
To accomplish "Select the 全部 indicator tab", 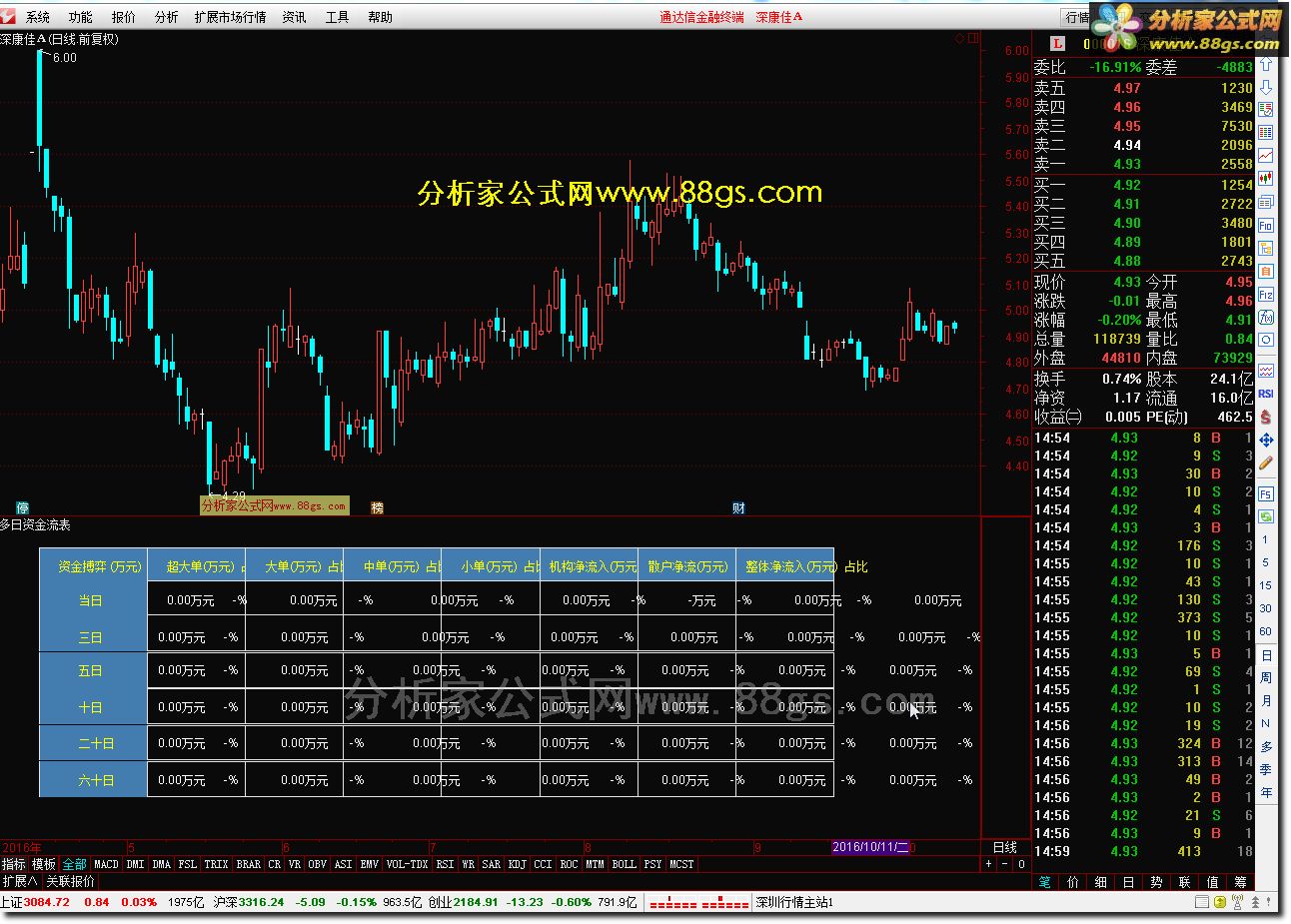I will click(75, 864).
